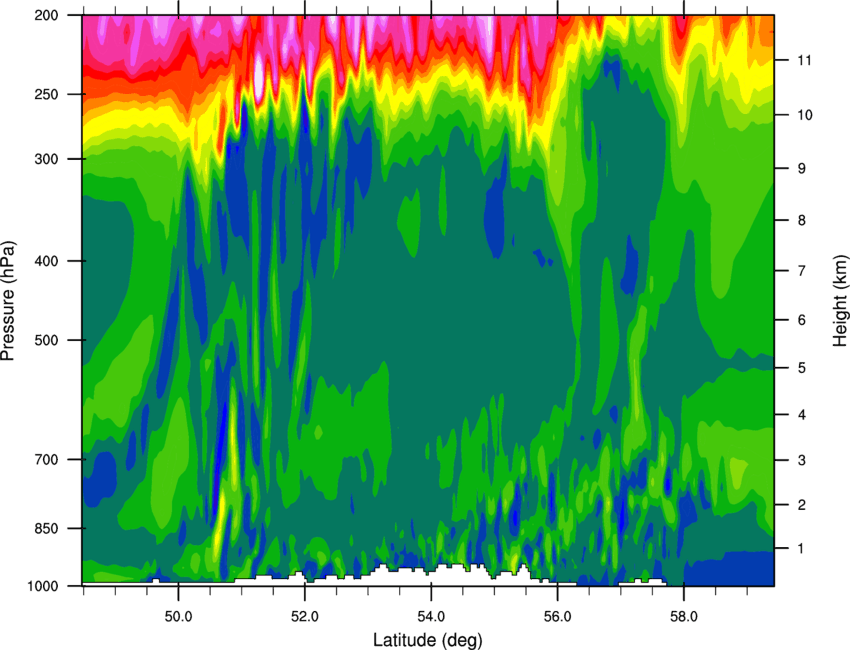850x650 pixels.
Task: Click the 300 pressure tick label
Action: pos(47,159)
